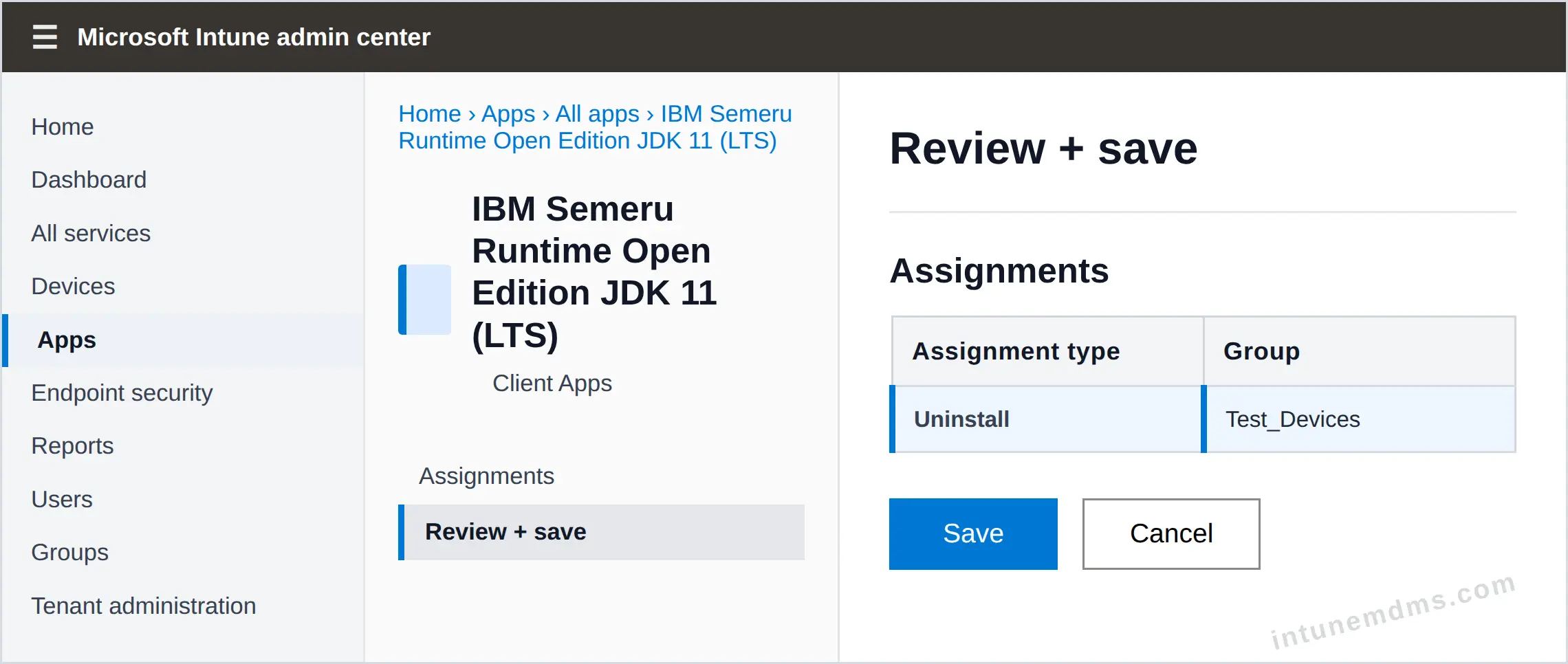This screenshot has height=664, width=1568.
Task: Click Apps breadcrumb link
Action: coord(508,113)
